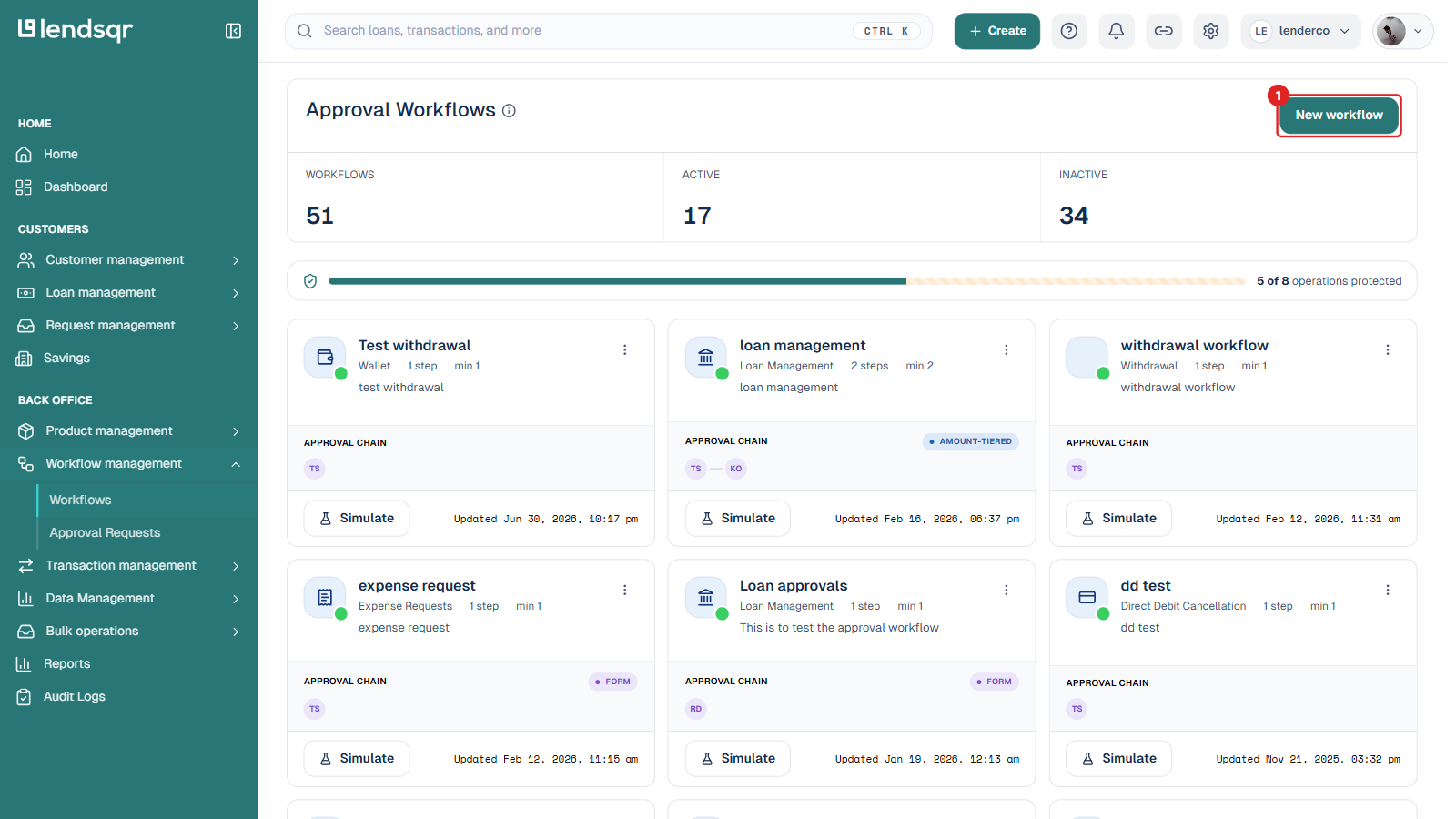The width and height of the screenshot is (1456, 819).
Task: Open lenderco organization dropdown
Action: click(x=1300, y=31)
